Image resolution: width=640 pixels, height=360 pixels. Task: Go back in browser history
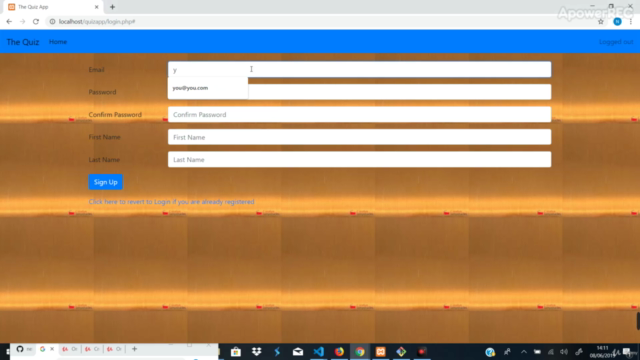[9, 22]
